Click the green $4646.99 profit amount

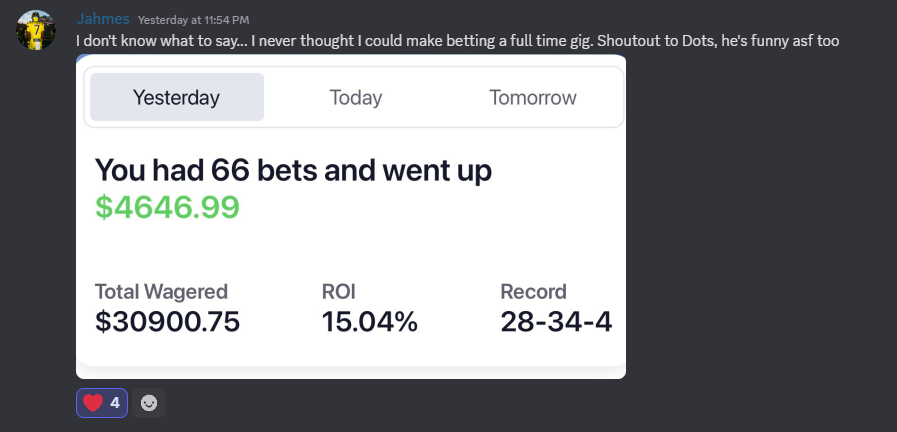[167, 207]
